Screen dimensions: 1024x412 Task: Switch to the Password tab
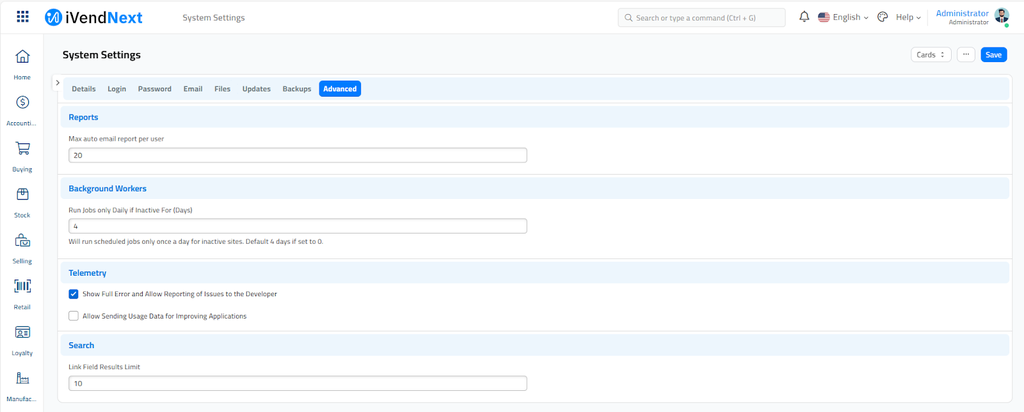click(154, 89)
